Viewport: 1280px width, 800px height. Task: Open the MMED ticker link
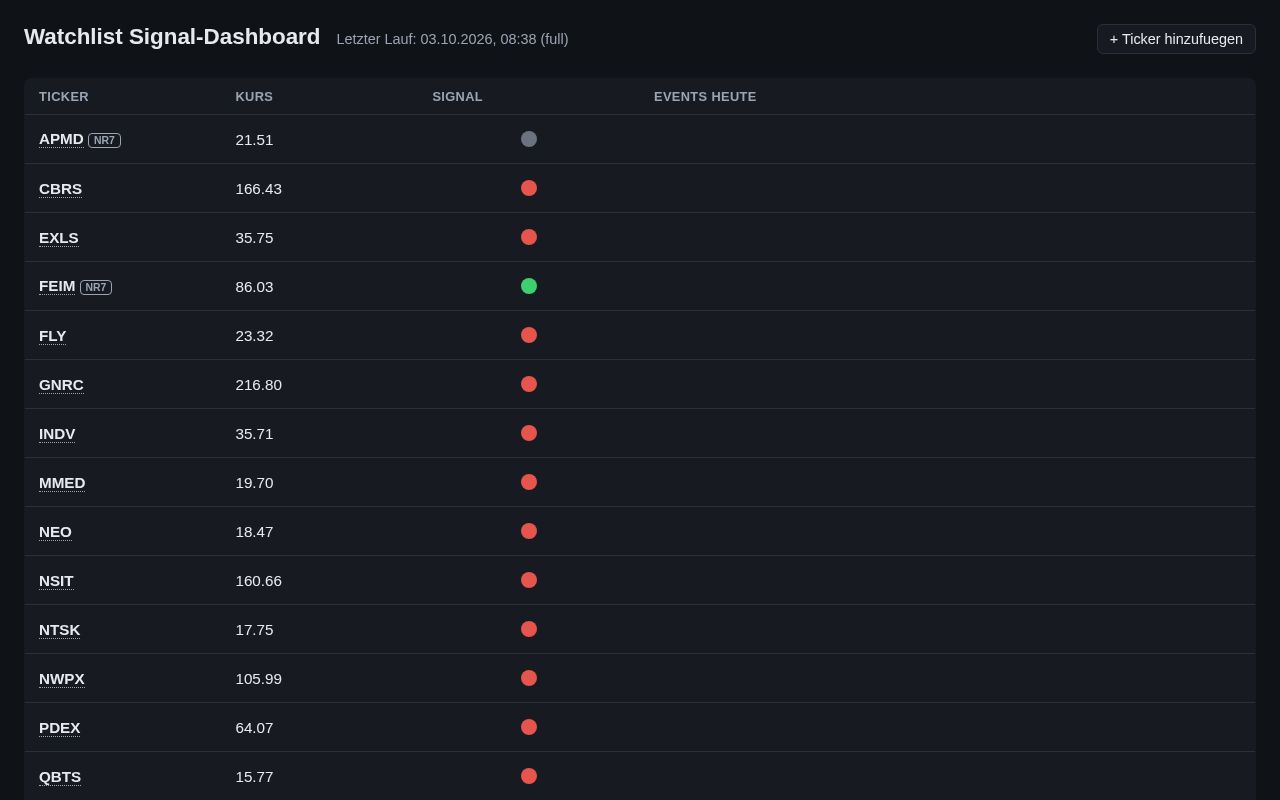point(62,482)
